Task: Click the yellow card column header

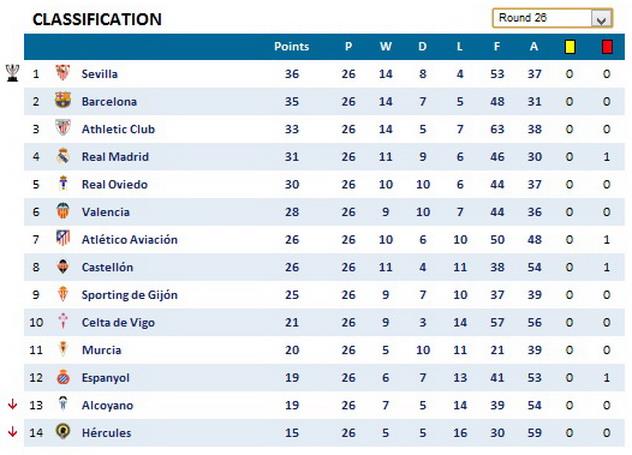Action: click(570, 46)
